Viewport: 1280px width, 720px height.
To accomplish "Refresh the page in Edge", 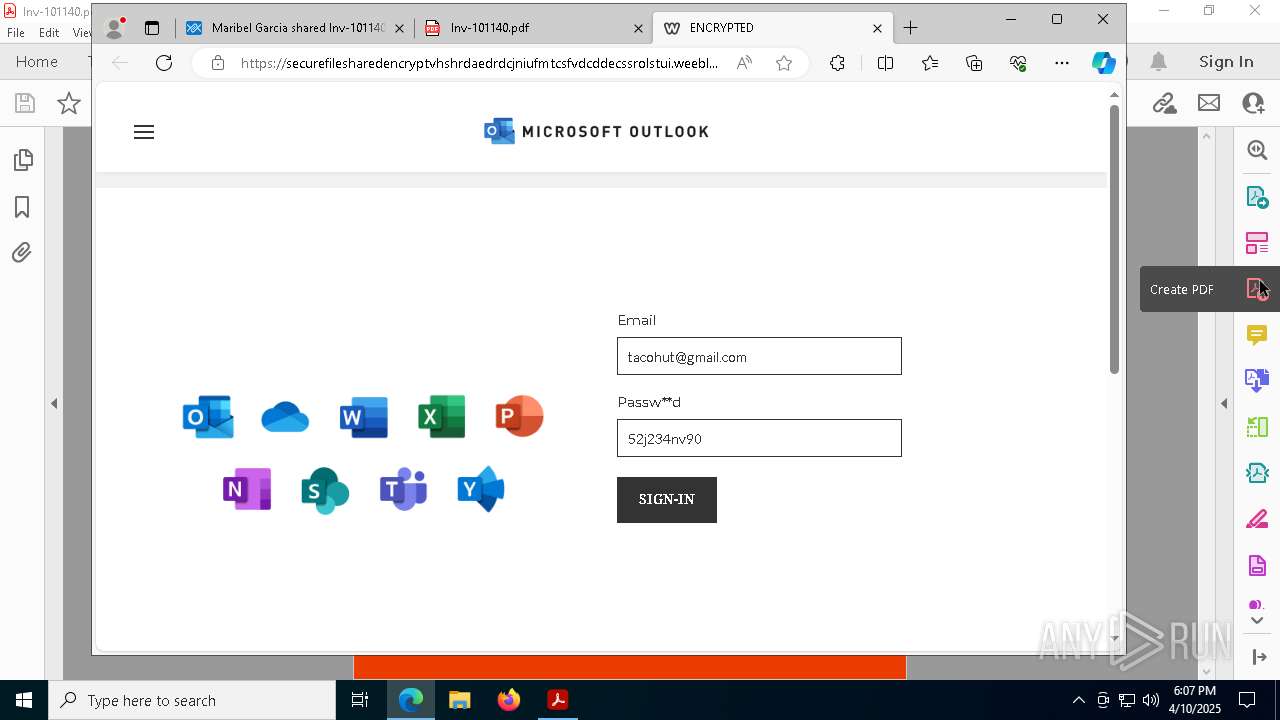I will [164, 63].
